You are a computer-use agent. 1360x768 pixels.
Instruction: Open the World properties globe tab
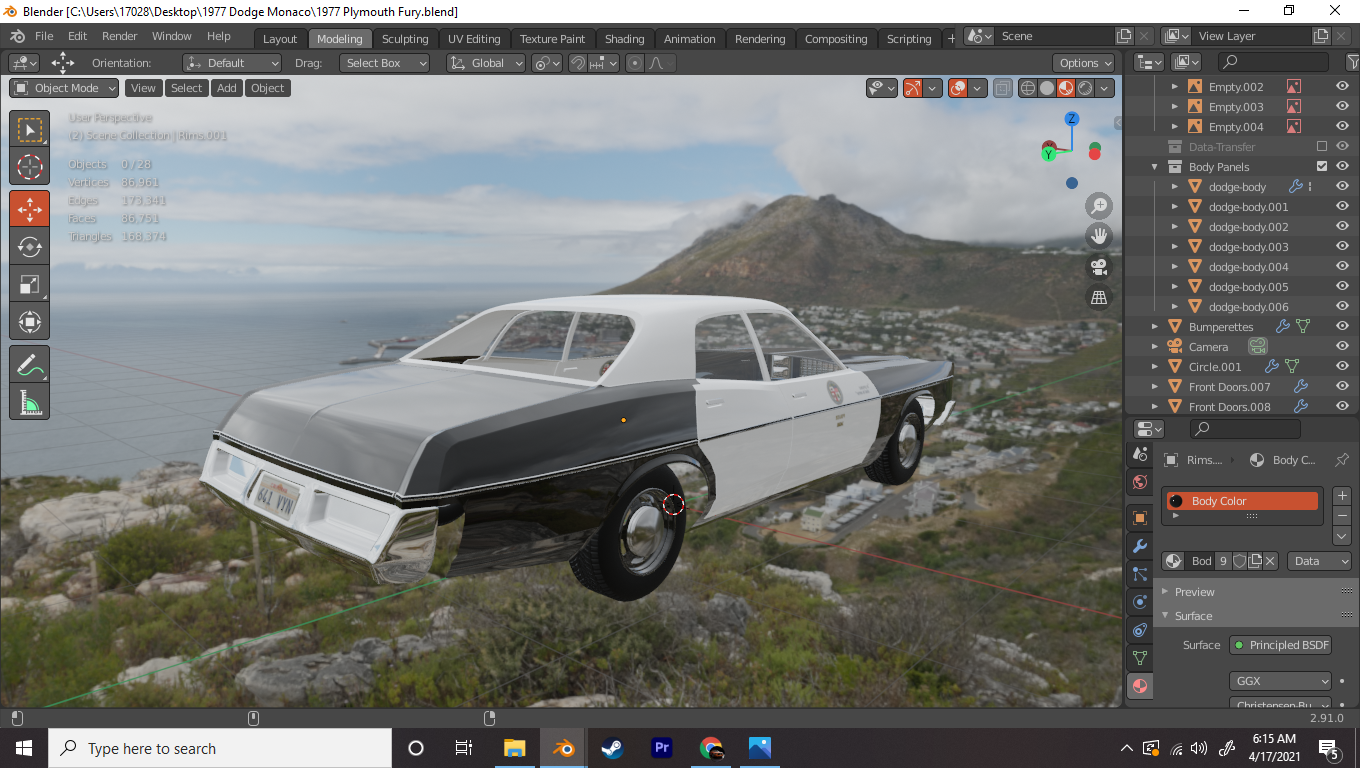pyautogui.click(x=1139, y=483)
